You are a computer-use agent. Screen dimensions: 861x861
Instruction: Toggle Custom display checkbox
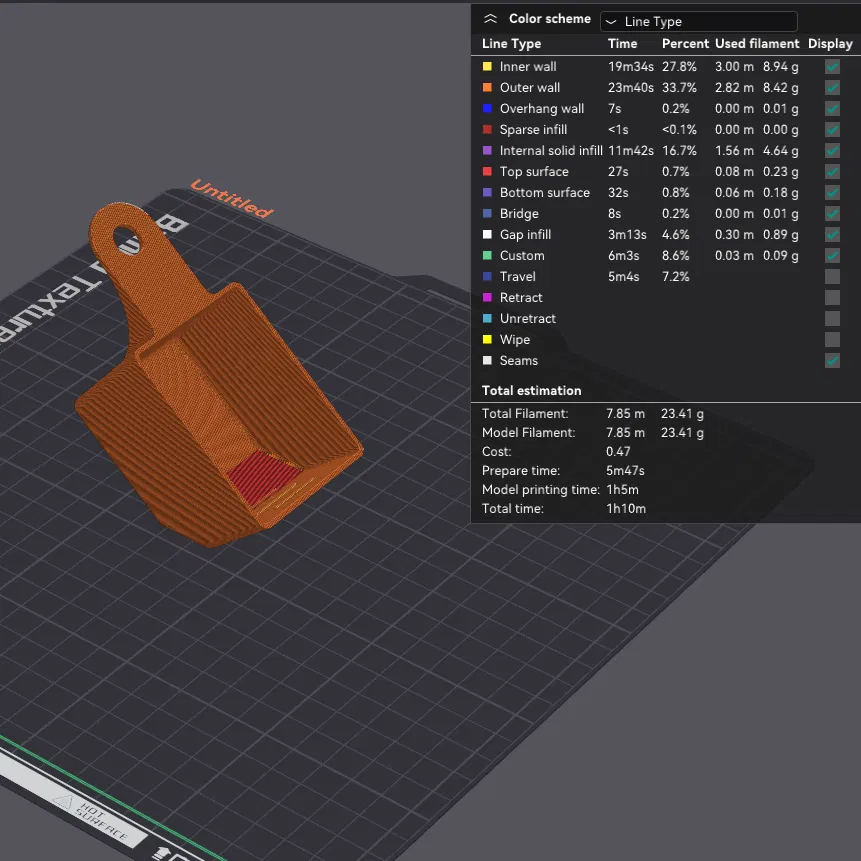(832, 255)
